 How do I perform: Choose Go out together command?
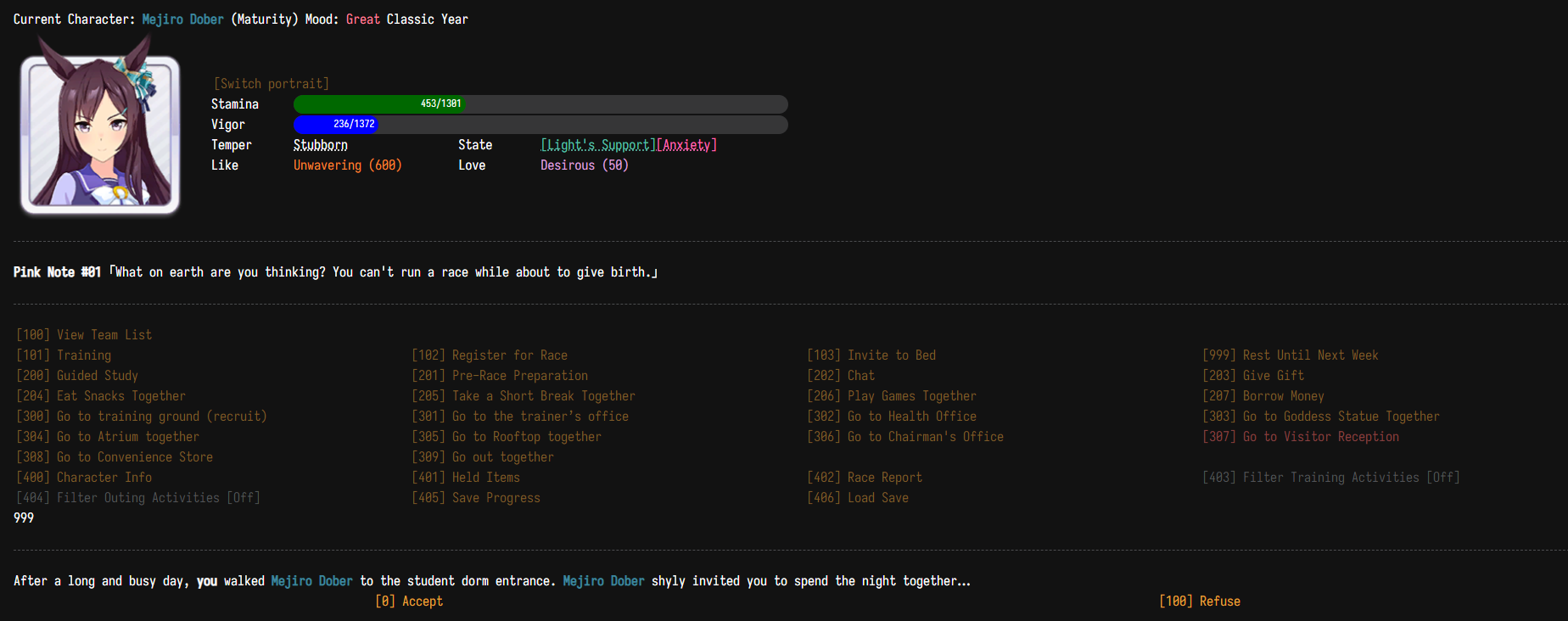coord(483,457)
